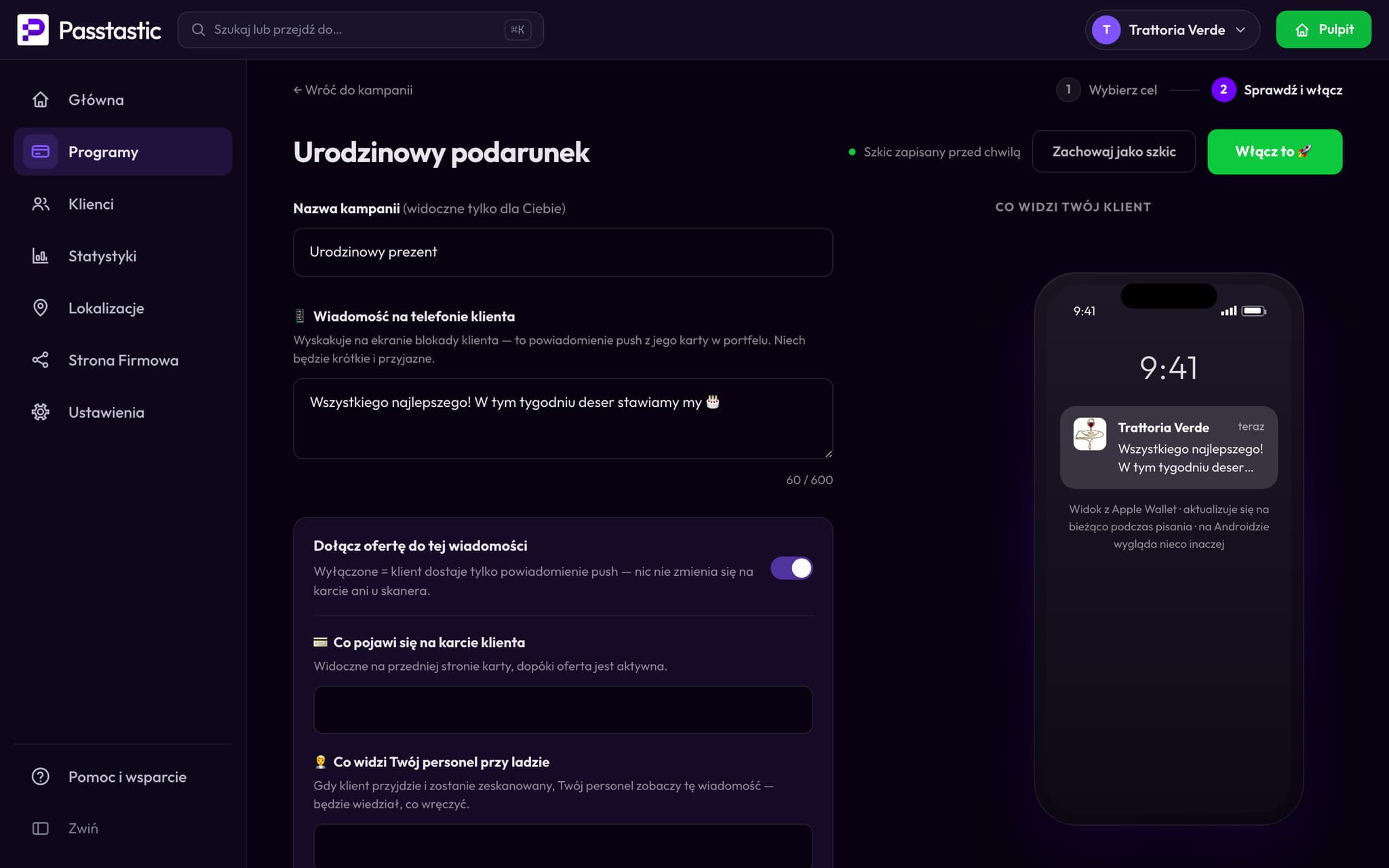The width and height of the screenshot is (1389, 868).
Task: Open Ustawienia via the gear icon
Action: (41, 412)
